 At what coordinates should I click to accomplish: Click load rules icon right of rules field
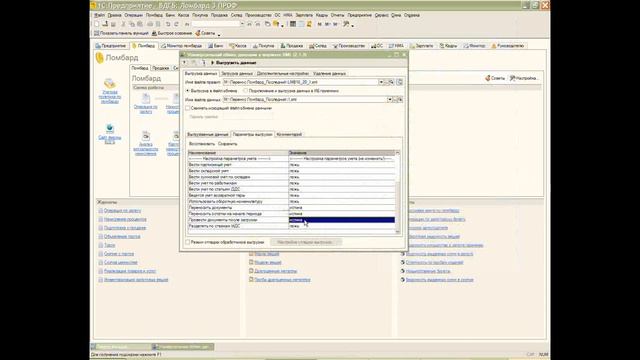[x=399, y=82]
